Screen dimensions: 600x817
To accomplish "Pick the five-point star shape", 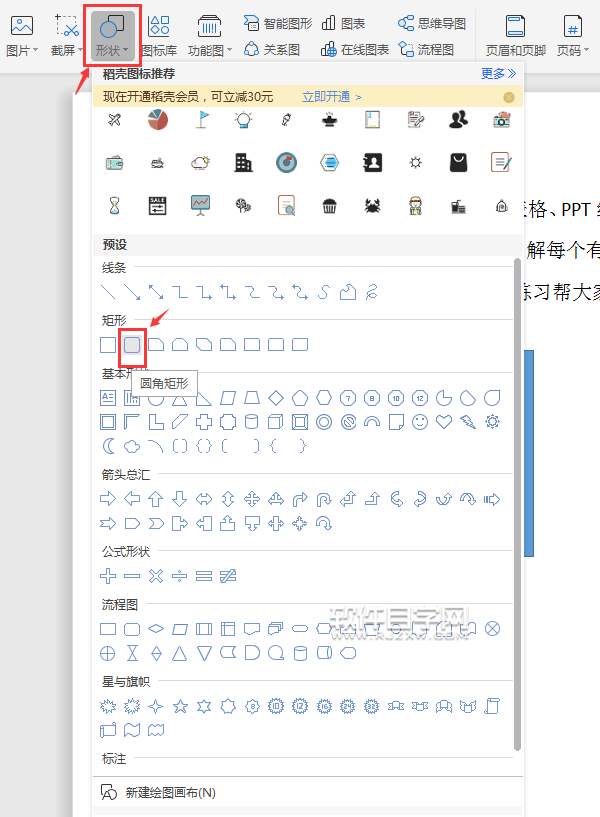I will point(180,706).
